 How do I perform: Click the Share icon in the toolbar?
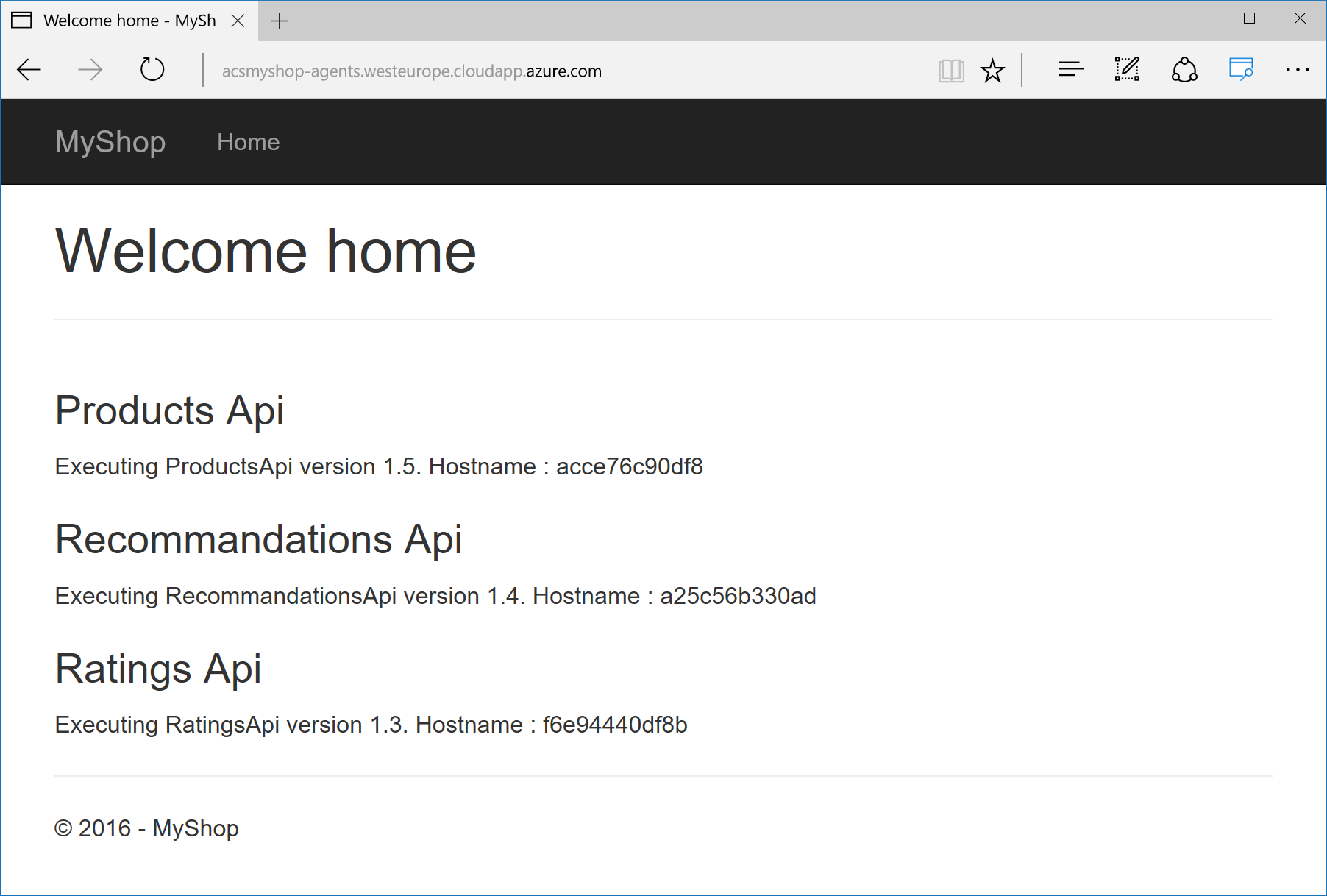click(1184, 70)
